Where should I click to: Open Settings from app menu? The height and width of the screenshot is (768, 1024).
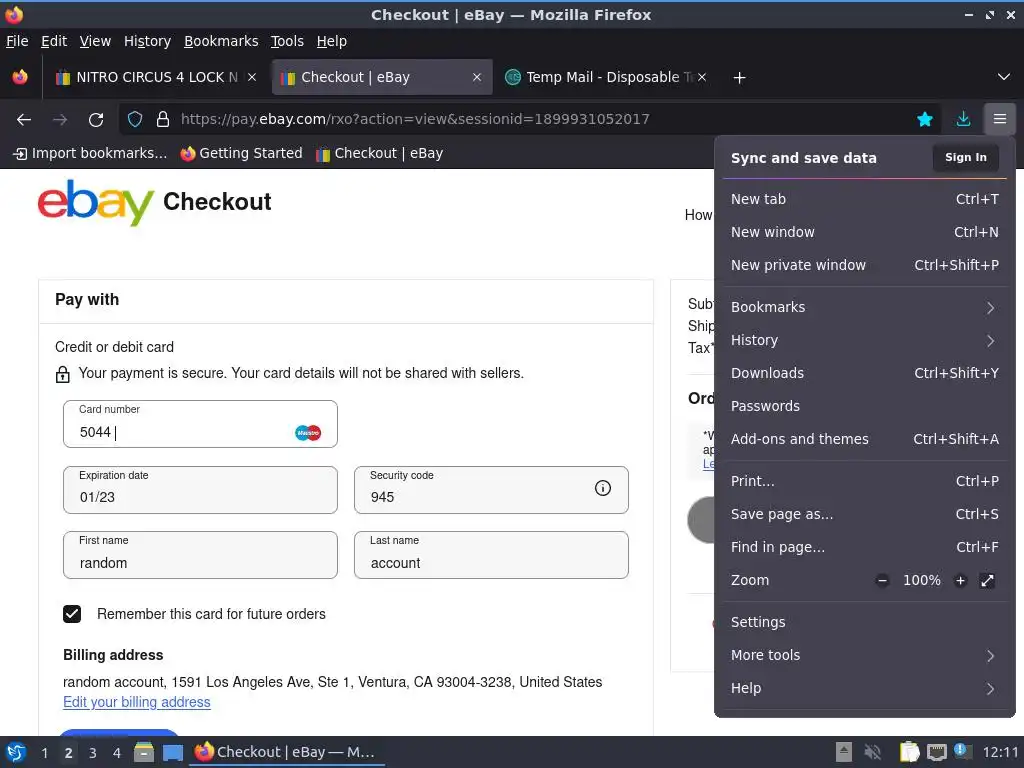864,622
